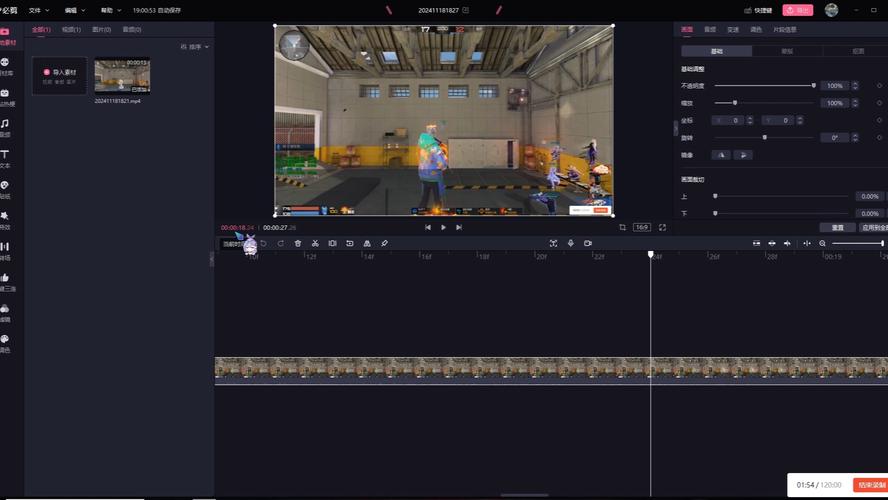Click the horizontal mirror flip icon

720,155
